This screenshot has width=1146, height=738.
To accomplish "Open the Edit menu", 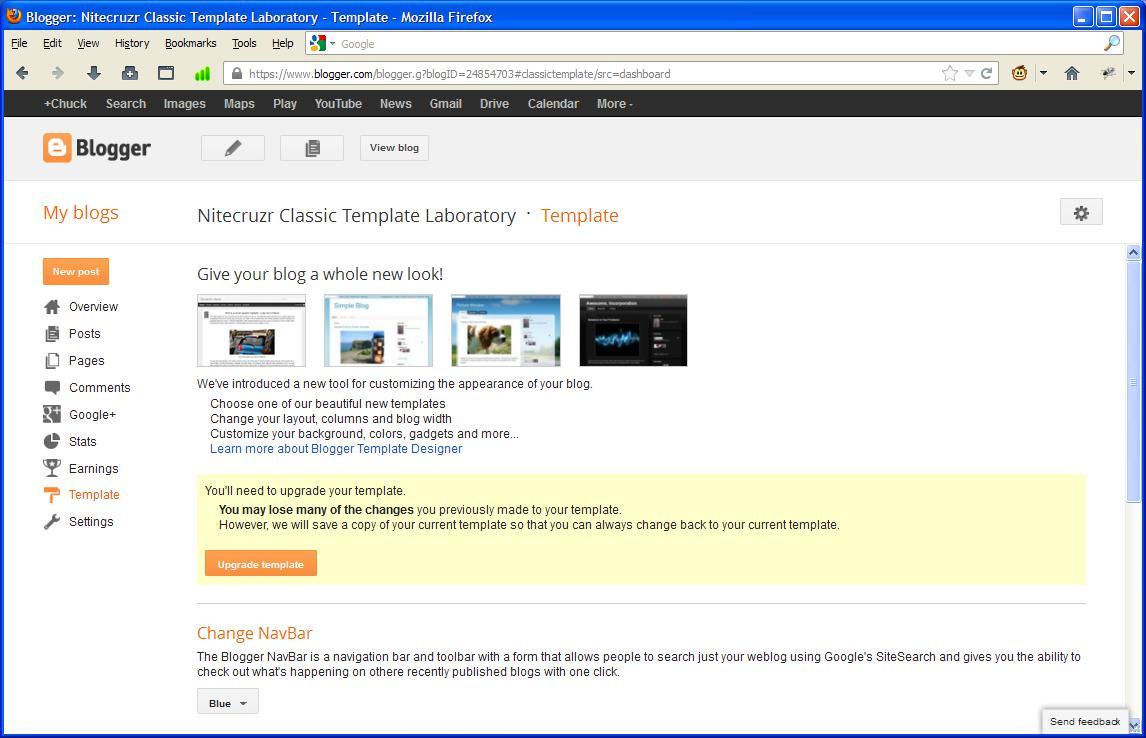I will [52, 43].
